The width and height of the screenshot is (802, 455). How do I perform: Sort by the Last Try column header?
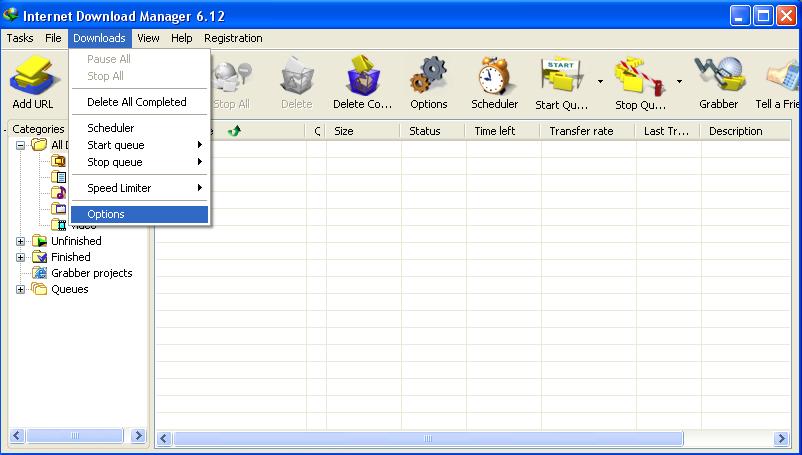[x=667, y=131]
